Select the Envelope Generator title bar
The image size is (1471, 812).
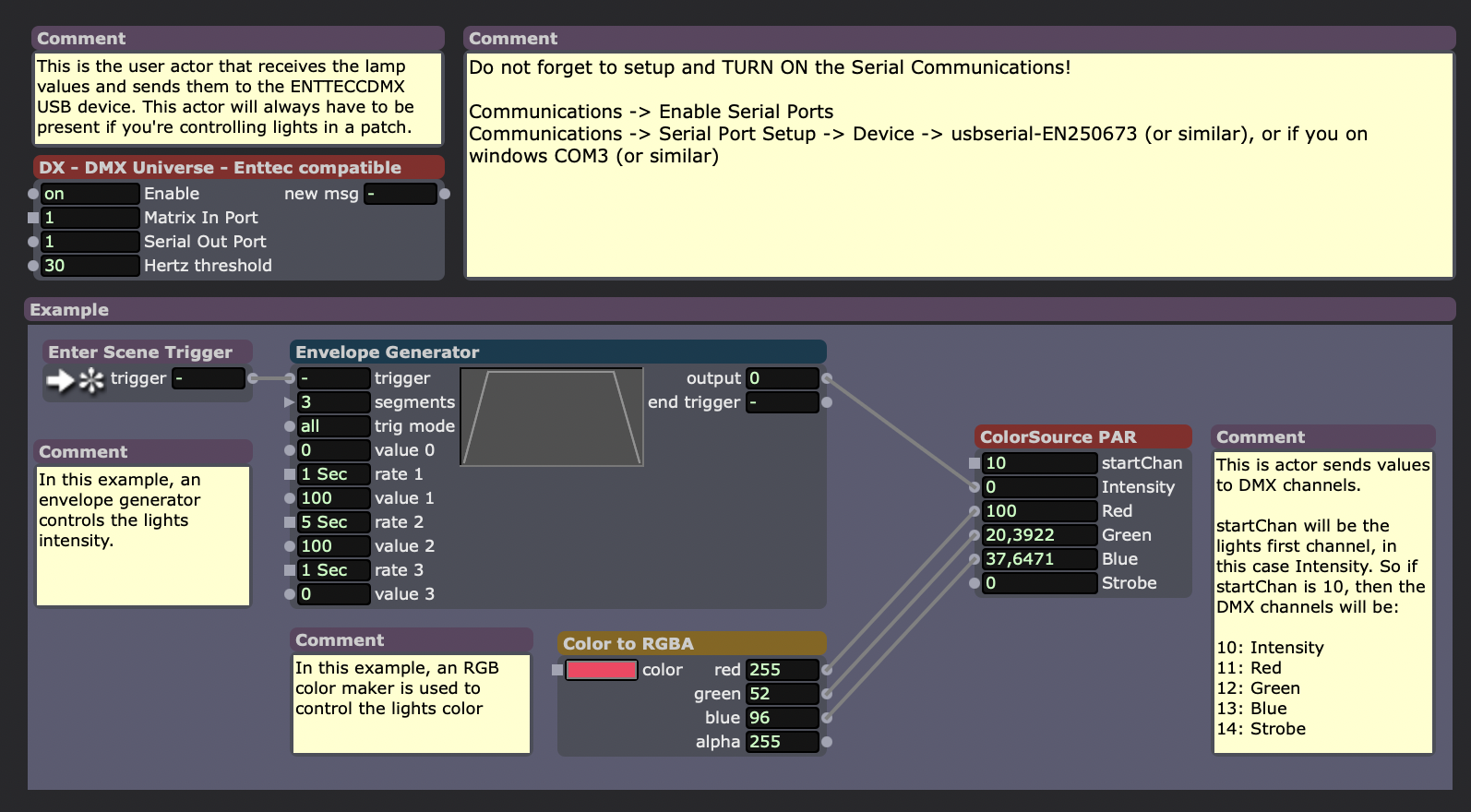click(557, 352)
